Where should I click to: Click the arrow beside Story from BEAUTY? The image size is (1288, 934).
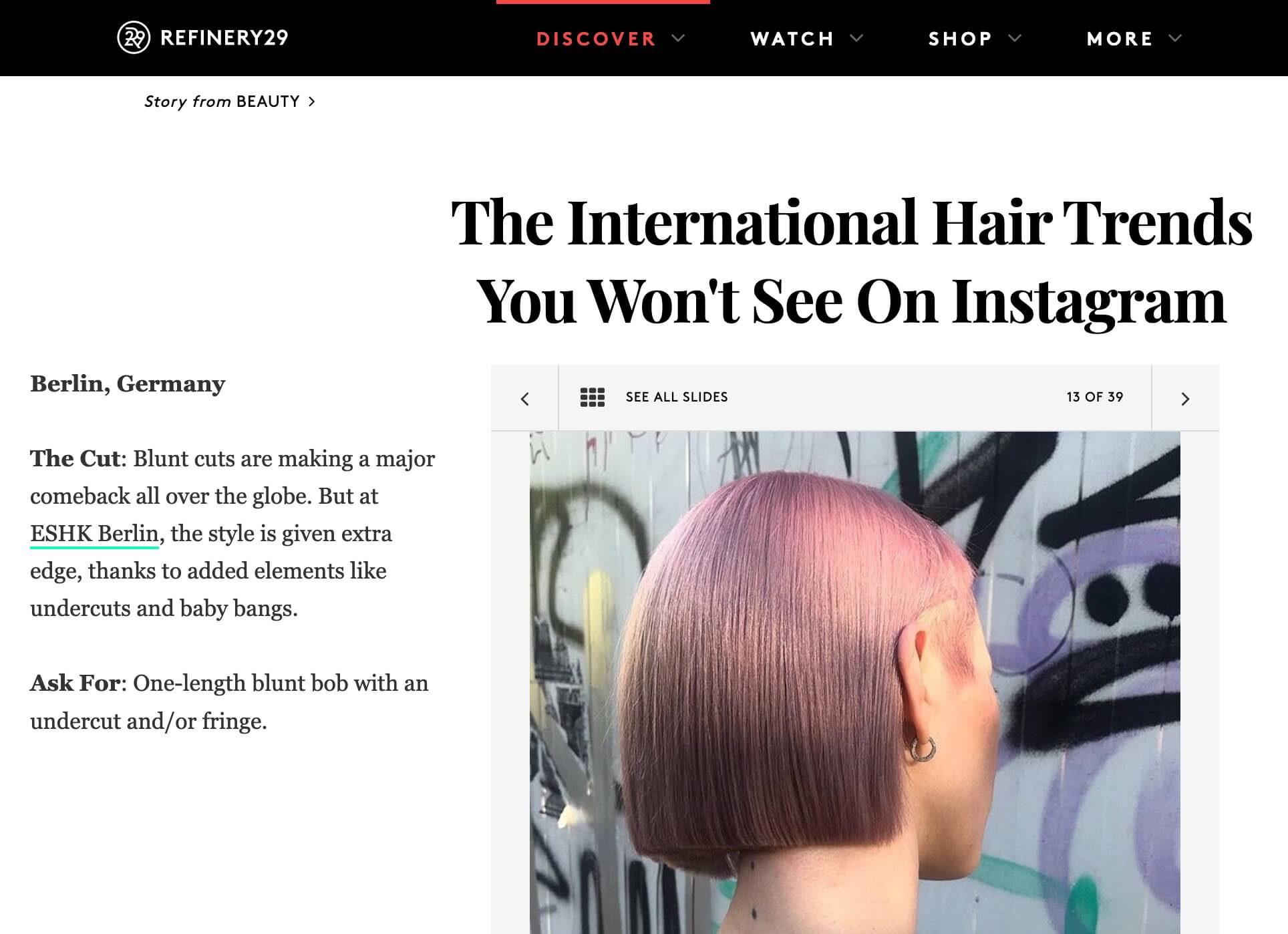(311, 102)
